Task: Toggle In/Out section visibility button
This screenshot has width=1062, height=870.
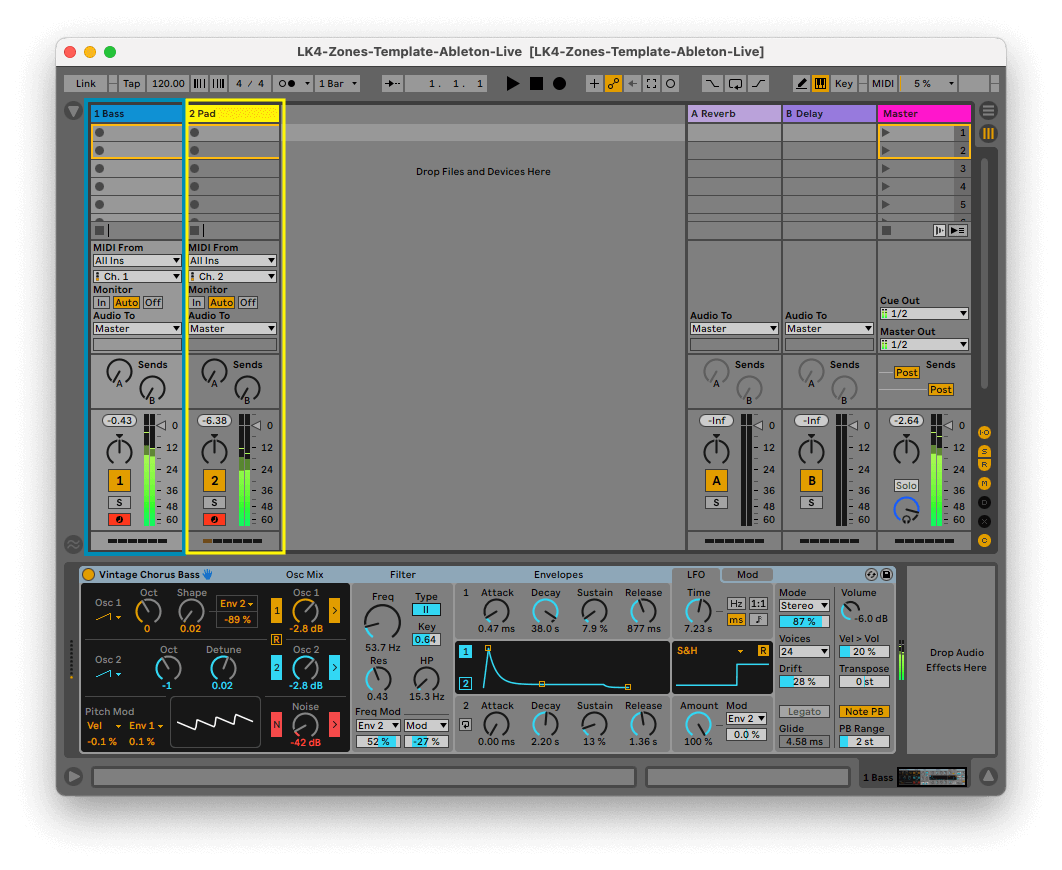Action: click(984, 432)
